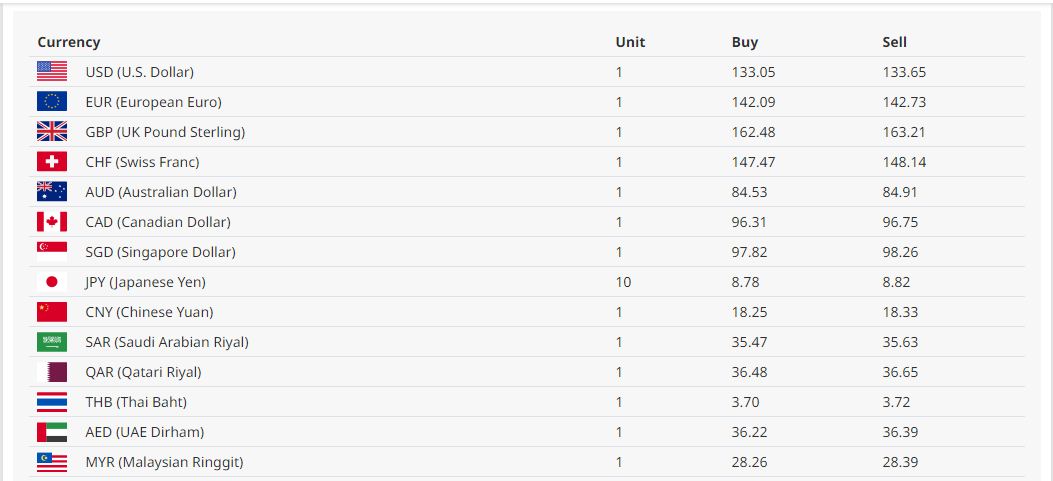Click the European Union flag icon
This screenshot has height=481, width=1053.
click(52, 102)
